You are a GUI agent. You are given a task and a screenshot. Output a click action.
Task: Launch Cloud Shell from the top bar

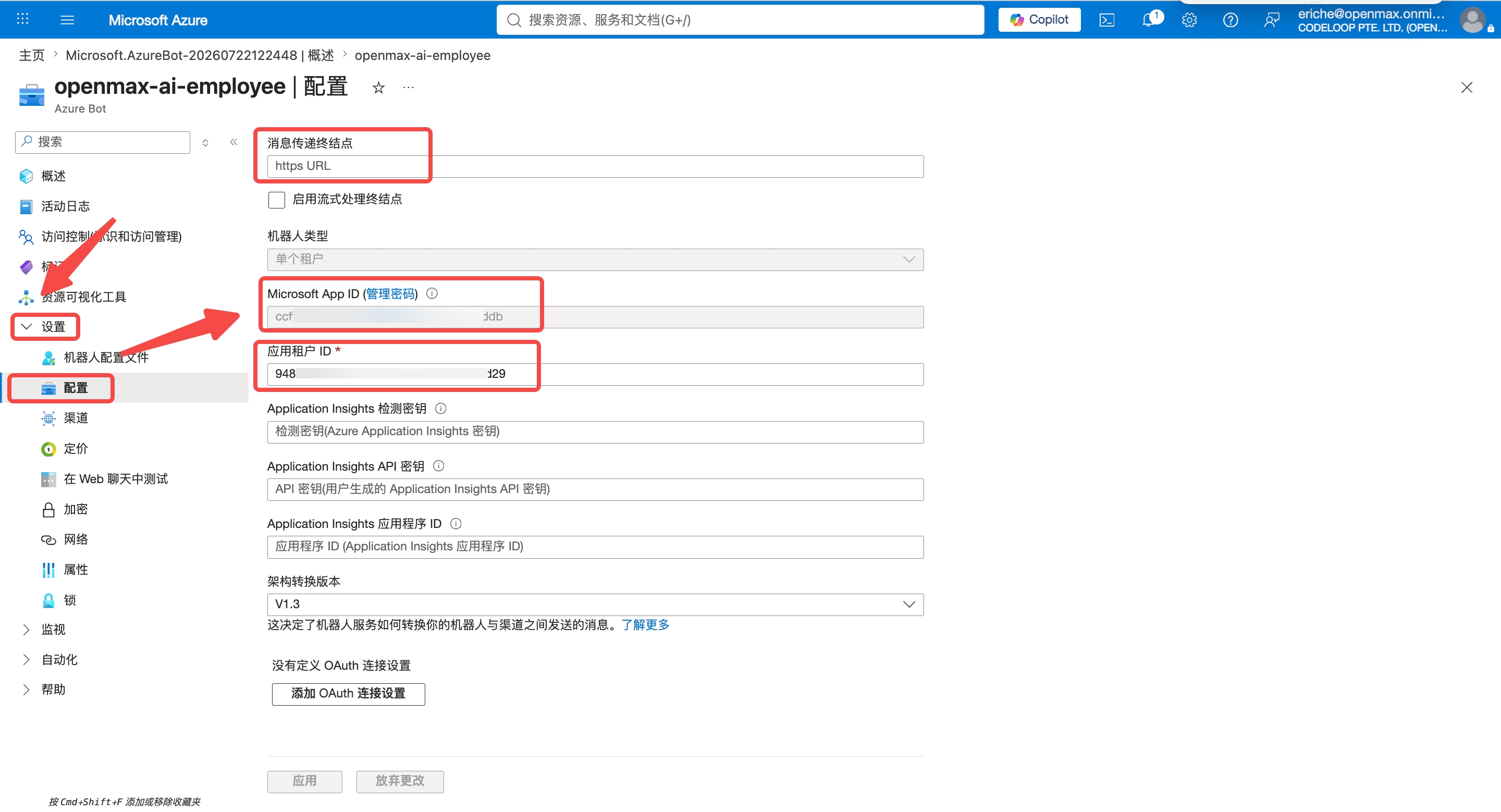(1106, 20)
